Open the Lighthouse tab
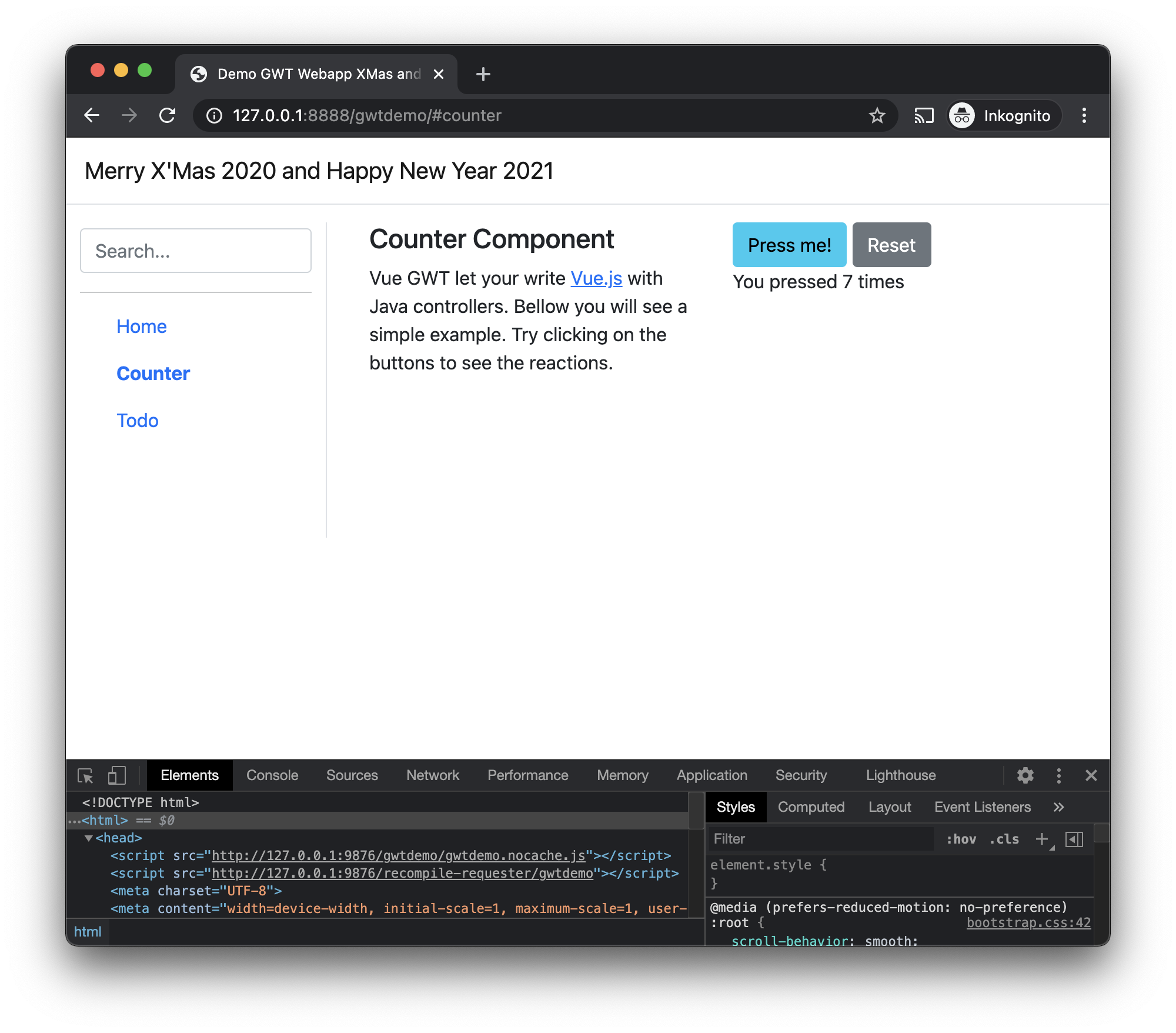 [x=901, y=775]
